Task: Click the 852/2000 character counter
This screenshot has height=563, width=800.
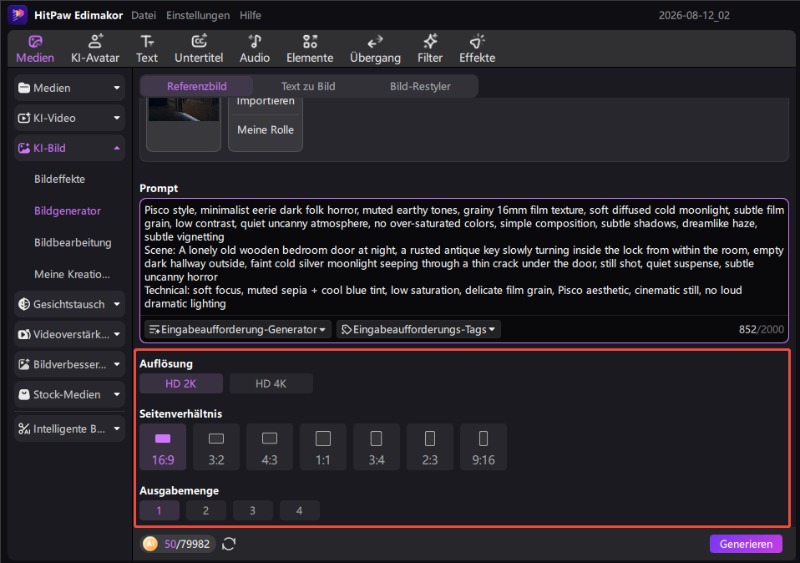Action: coord(761,329)
